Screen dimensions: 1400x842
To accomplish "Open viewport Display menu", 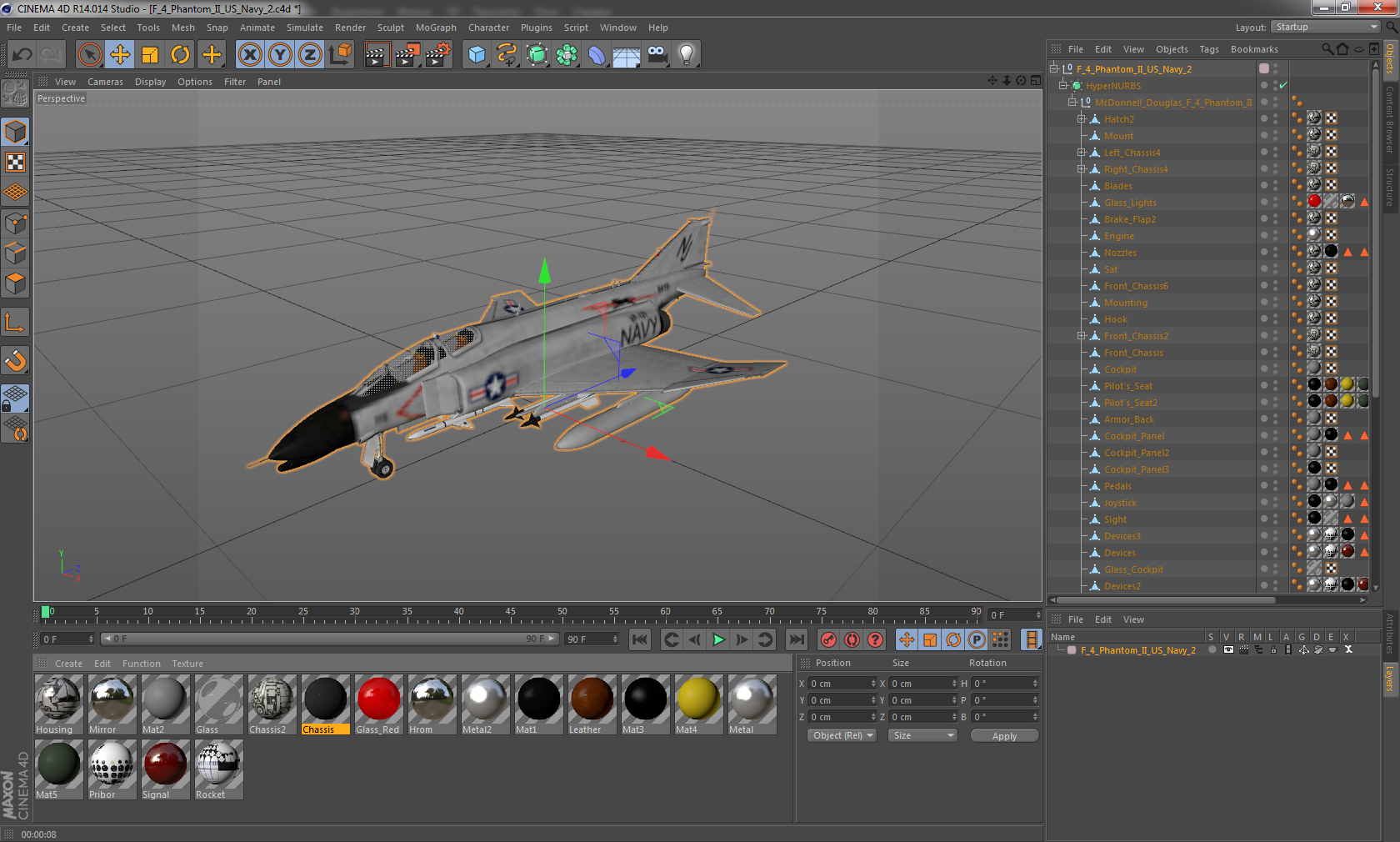I will click(x=150, y=82).
